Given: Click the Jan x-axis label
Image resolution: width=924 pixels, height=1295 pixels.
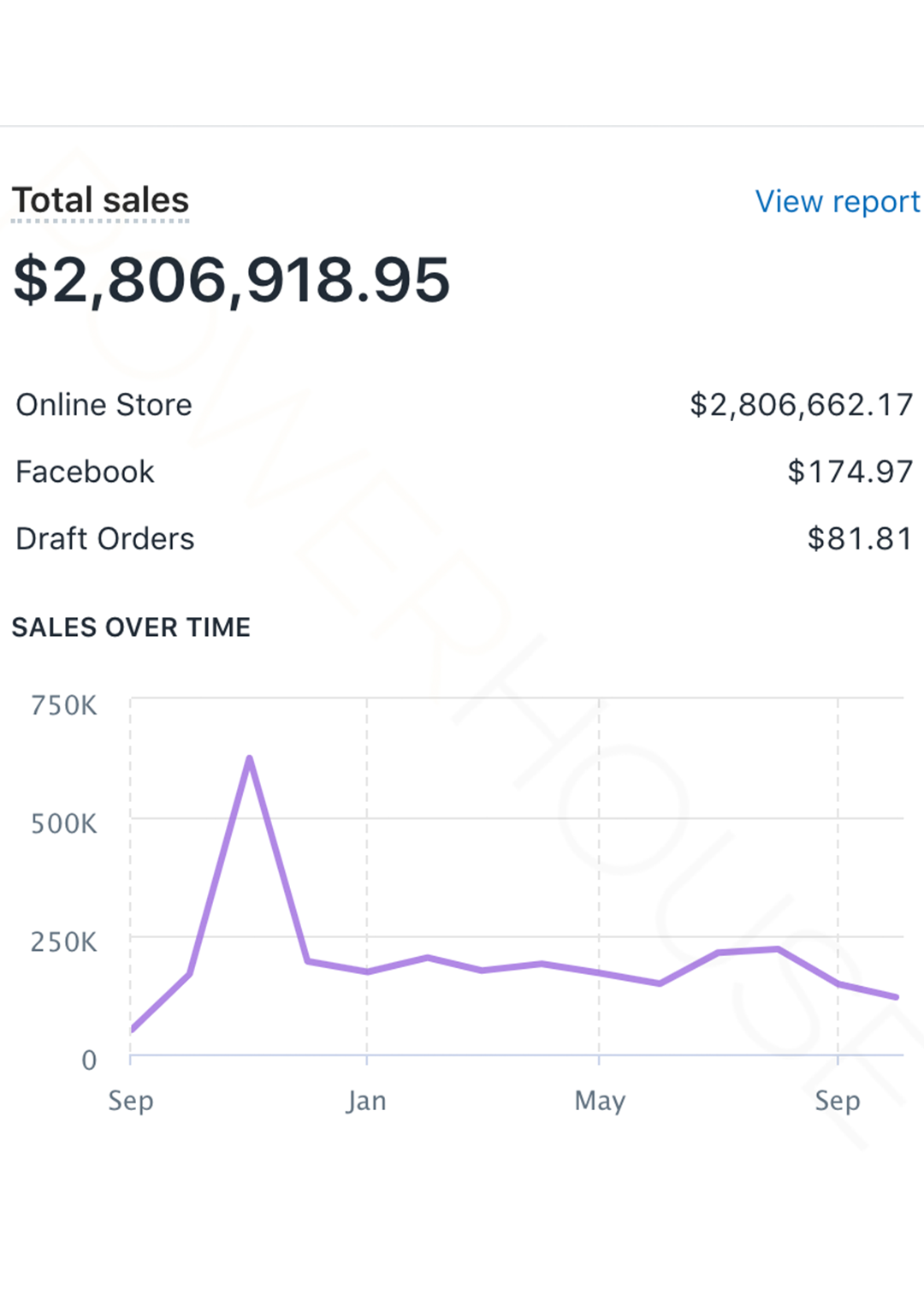Looking at the screenshot, I should pyautogui.click(x=366, y=1100).
